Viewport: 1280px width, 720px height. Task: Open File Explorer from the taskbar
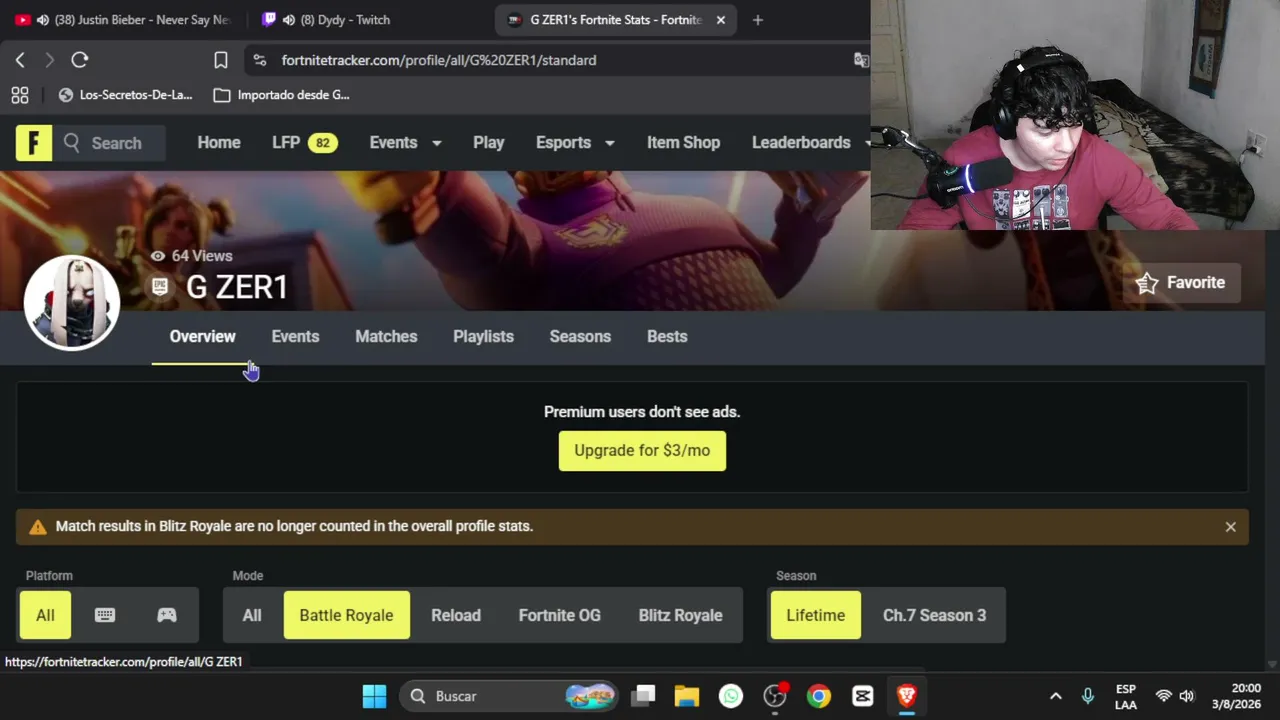point(686,696)
